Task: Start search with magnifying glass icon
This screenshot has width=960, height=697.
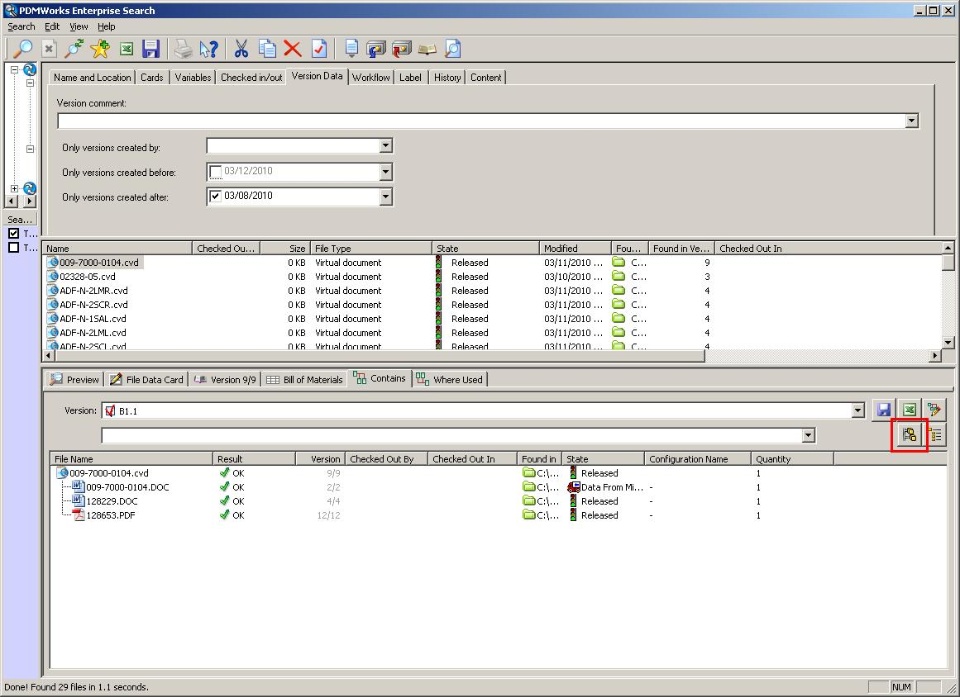Action: (x=23, y=48)
